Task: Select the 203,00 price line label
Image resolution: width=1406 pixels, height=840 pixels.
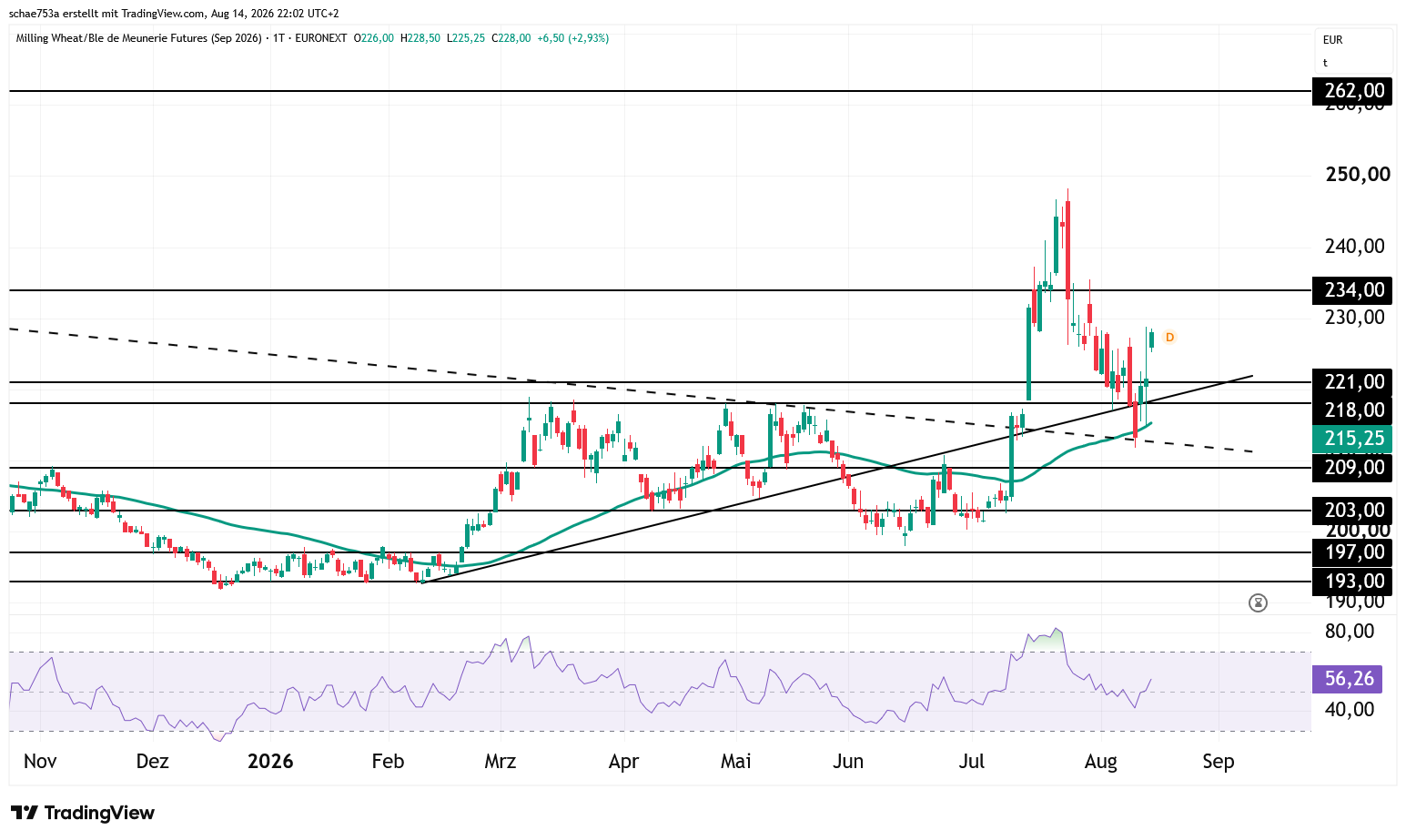Action: [1352, 511]
